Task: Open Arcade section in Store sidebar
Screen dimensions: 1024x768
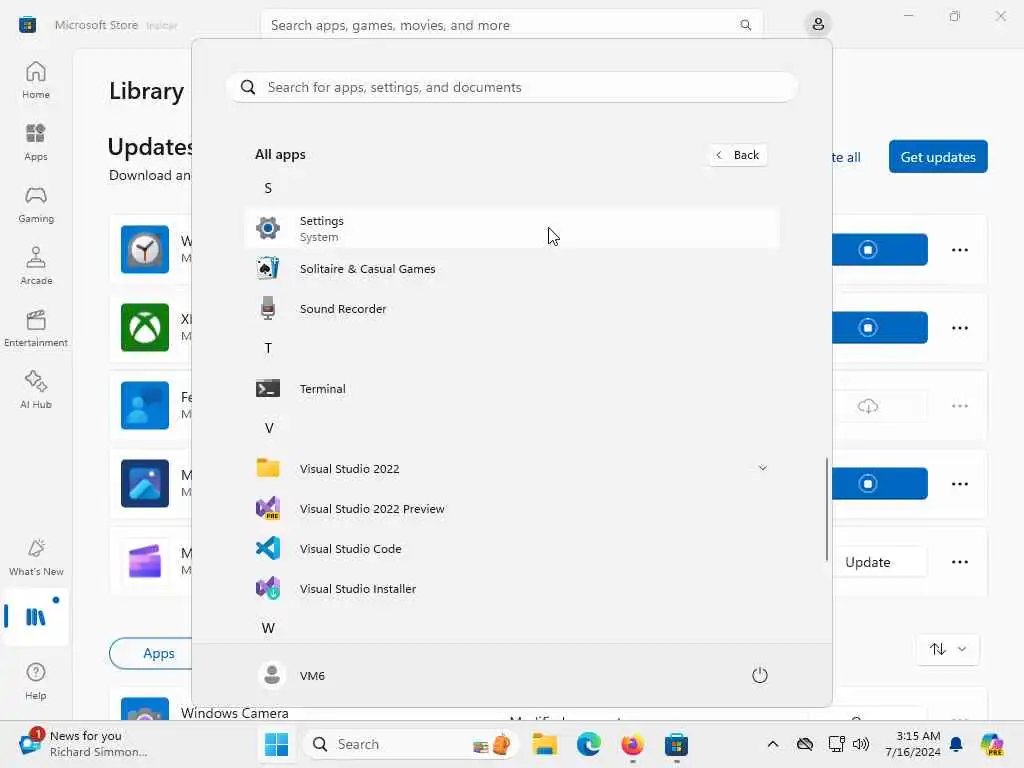Action: [36, 266]
